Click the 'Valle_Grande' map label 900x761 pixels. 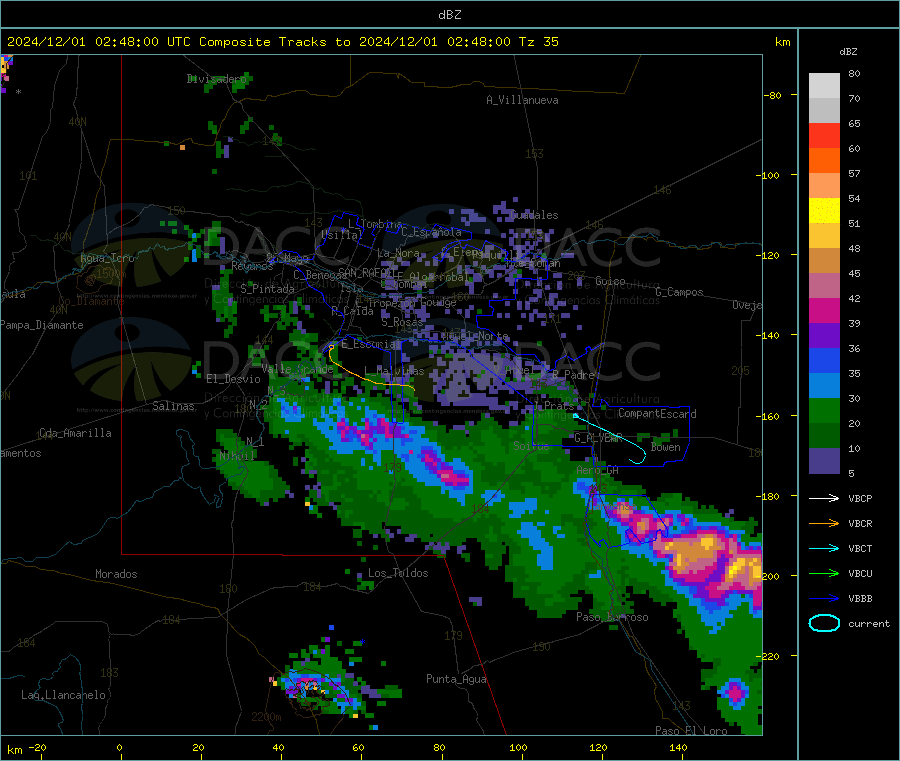pos(297,369)
